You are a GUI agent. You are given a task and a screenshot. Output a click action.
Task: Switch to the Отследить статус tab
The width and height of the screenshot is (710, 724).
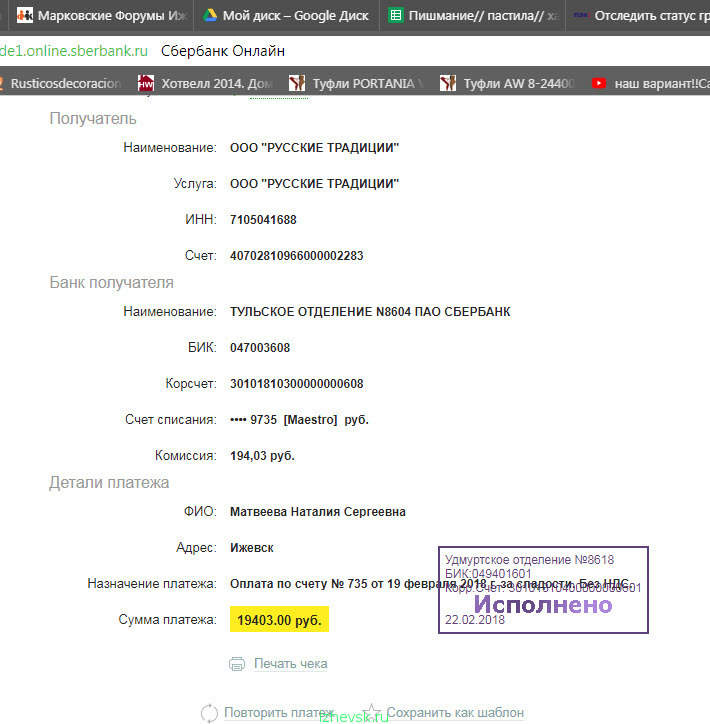(x=638, y=16)
